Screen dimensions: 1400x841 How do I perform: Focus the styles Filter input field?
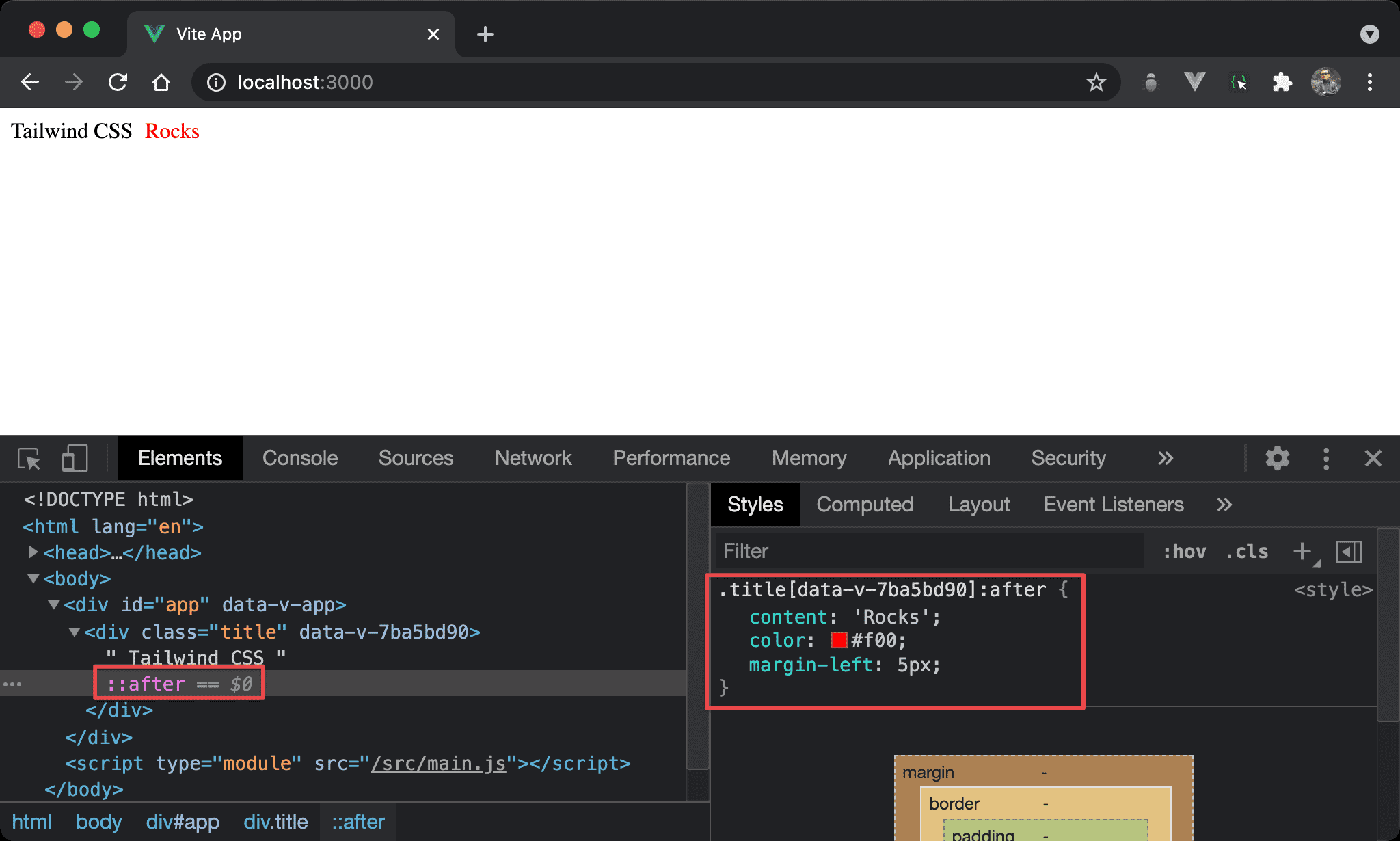pos(930,551)
